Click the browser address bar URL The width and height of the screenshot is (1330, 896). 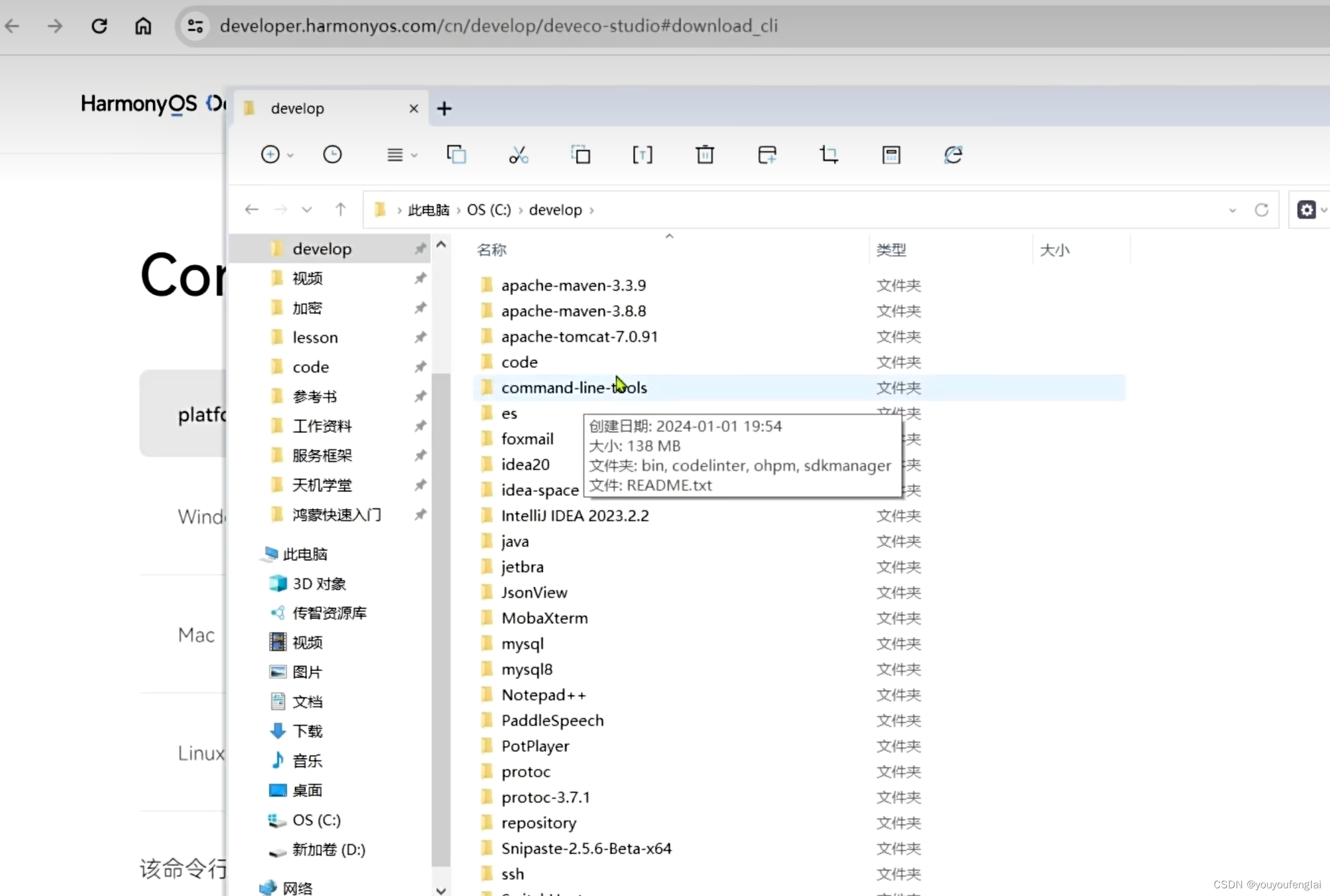(x=498, y=26)
